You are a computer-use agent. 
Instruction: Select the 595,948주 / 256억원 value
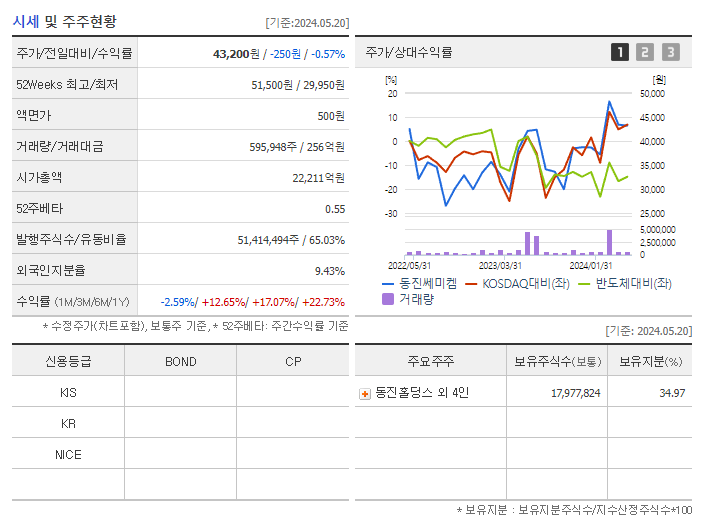coord(297,147)
